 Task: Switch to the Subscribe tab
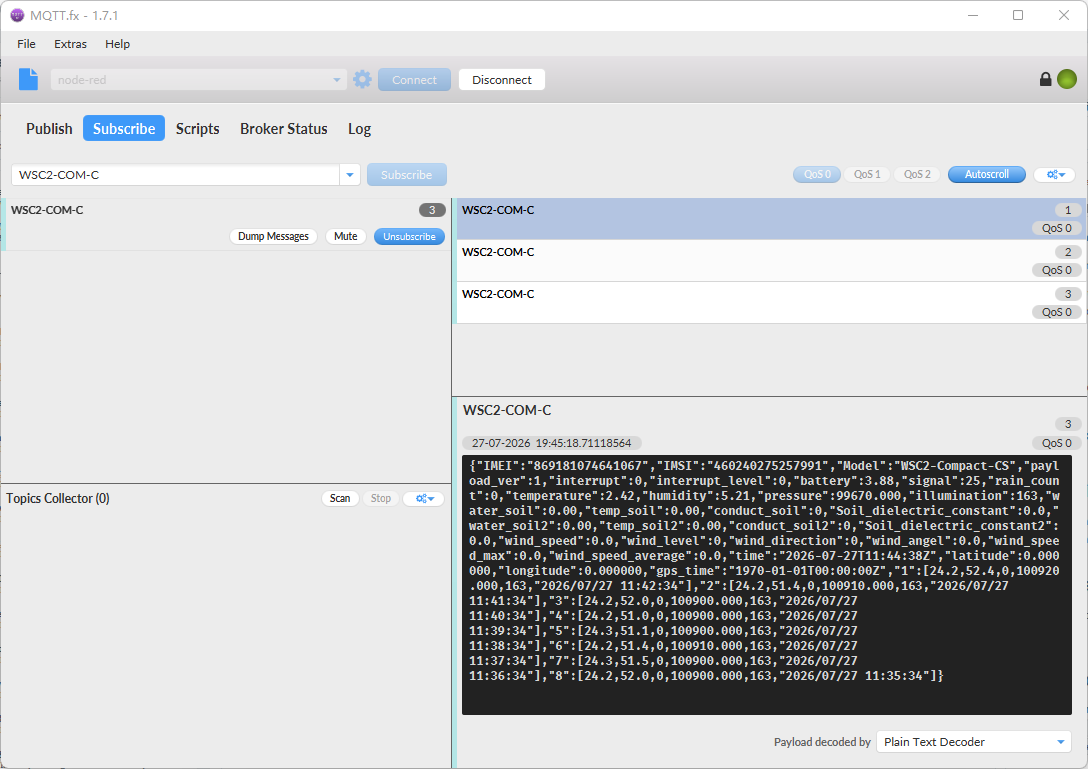coord(124,128)
